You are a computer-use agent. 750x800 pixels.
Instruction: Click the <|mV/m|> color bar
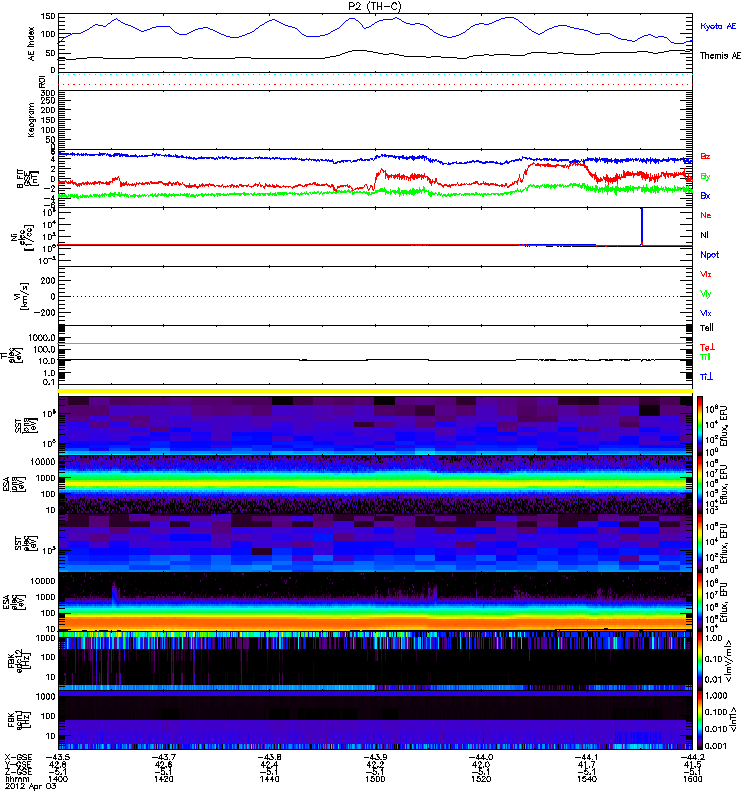pyautogui.click(x=701, y=660)
